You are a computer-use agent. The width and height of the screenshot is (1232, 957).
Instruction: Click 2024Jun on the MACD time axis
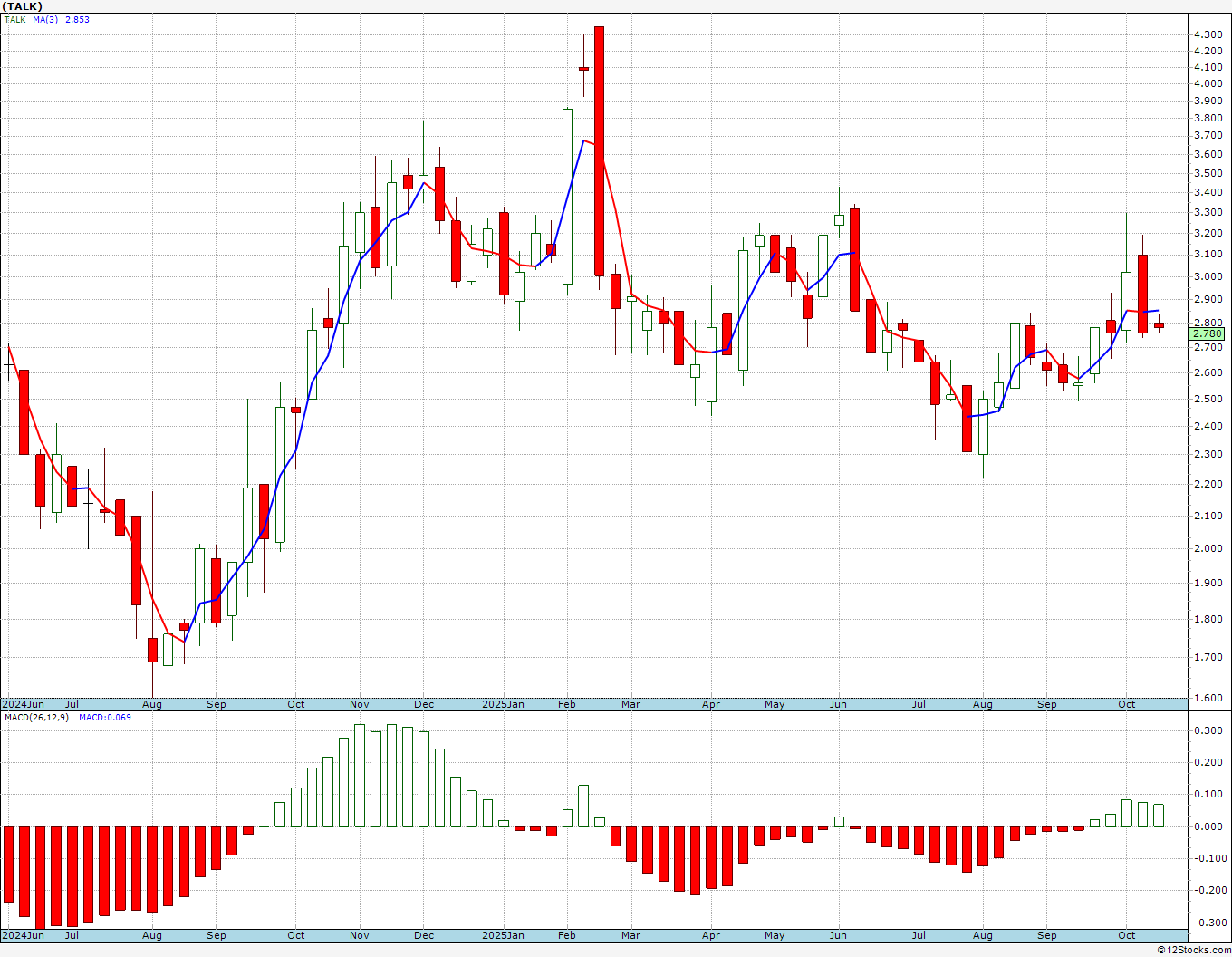pos(23,935)
